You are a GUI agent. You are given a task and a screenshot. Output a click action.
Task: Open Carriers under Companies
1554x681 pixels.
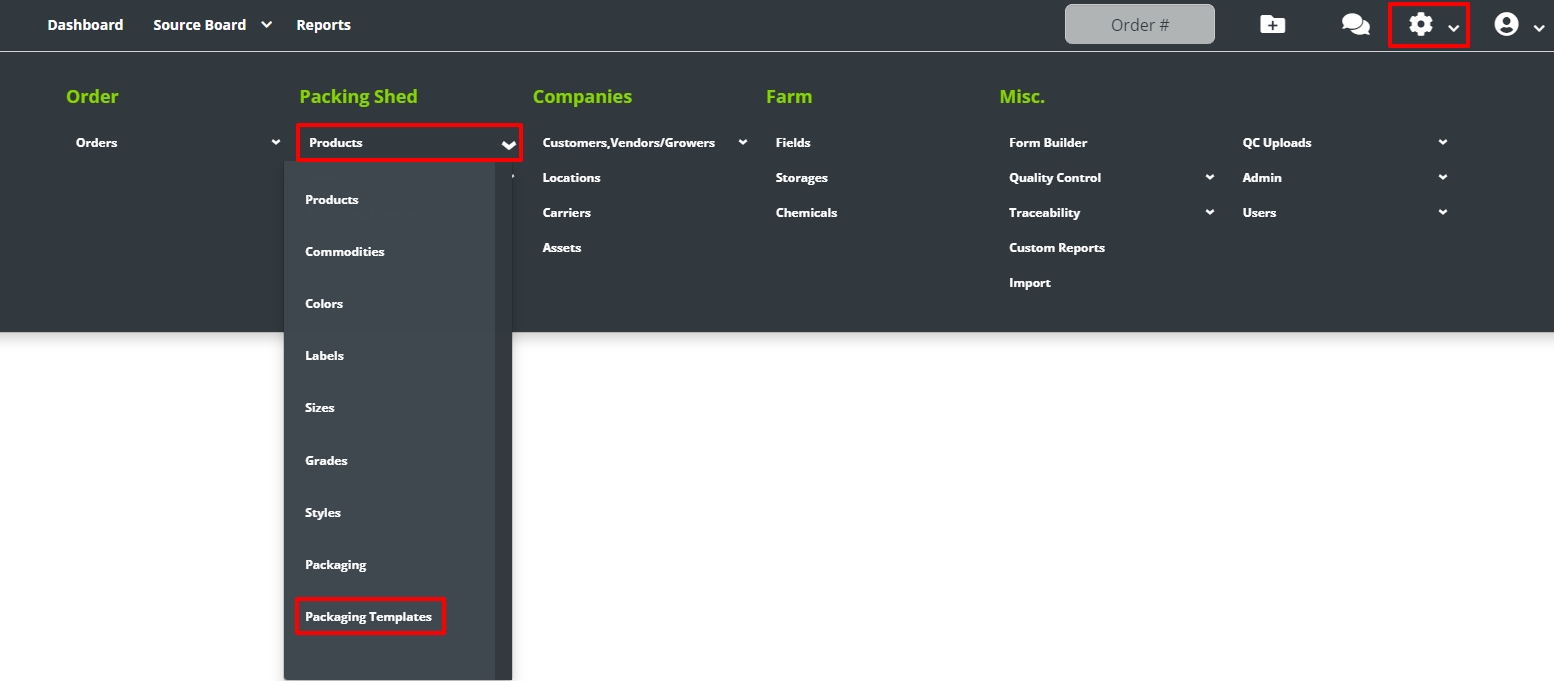coord(566,213)
